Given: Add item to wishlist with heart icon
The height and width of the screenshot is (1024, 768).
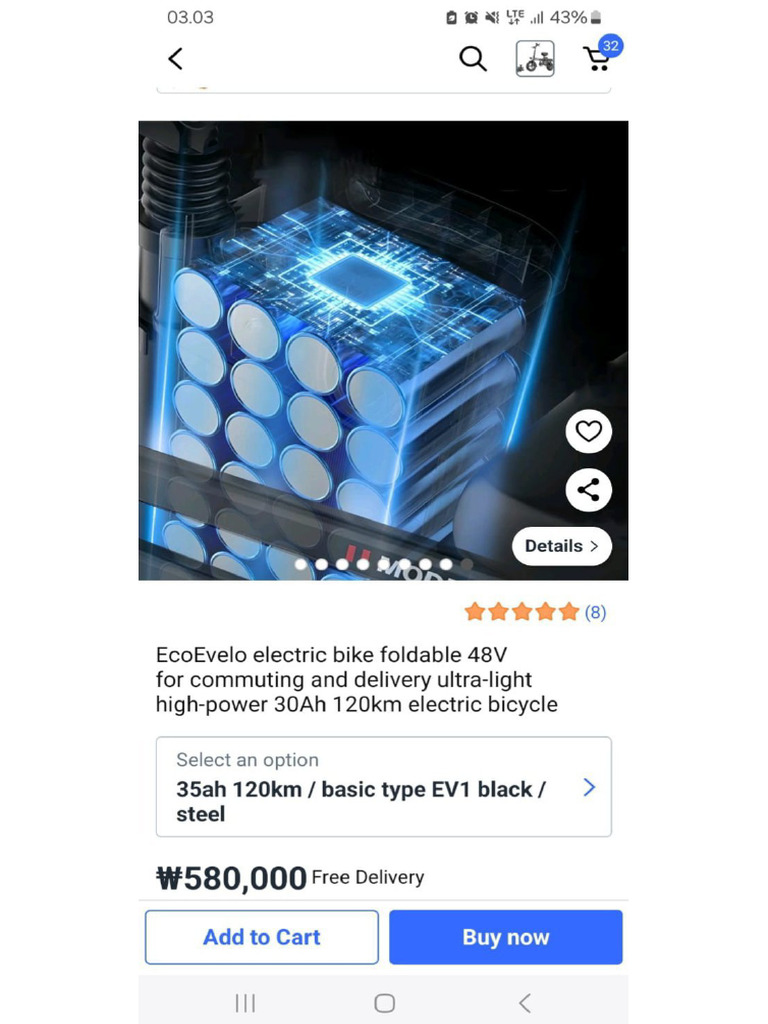Looking at the screenshot, I should (588, 431).
